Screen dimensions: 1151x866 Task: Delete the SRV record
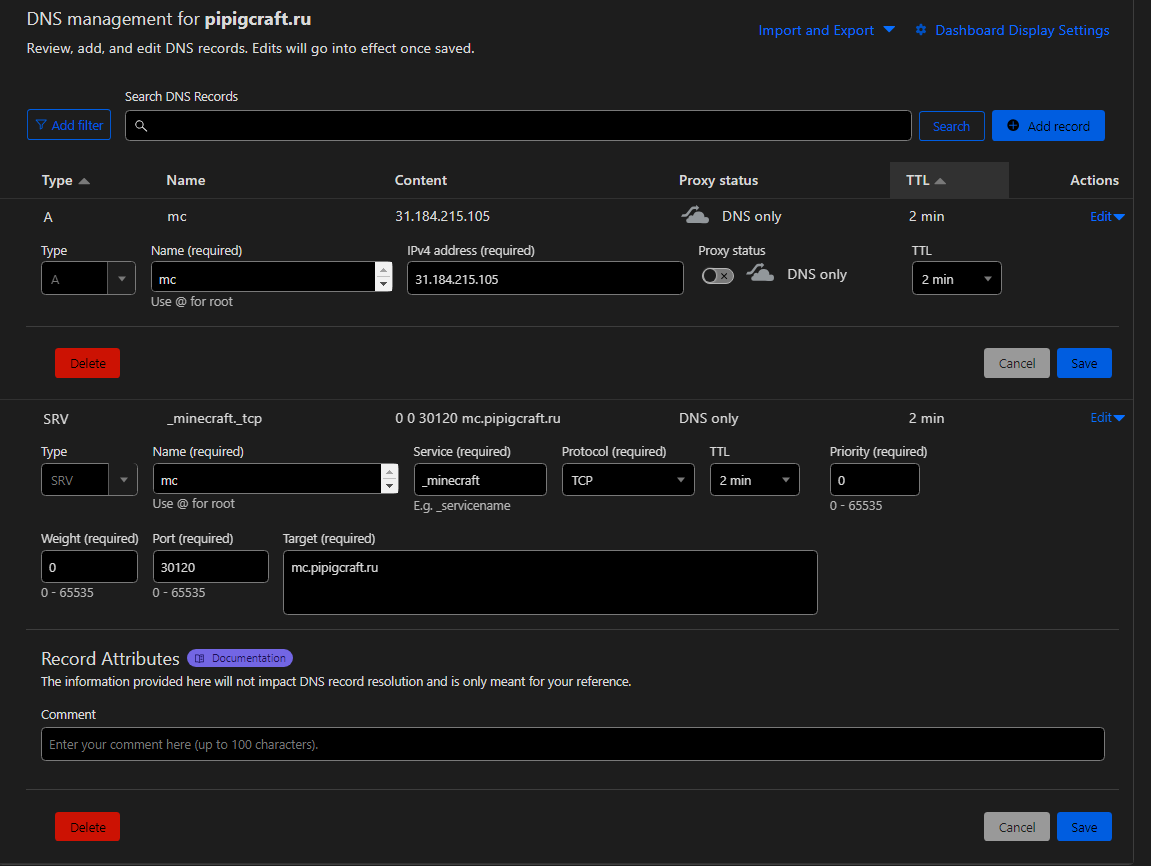(87, 827)
